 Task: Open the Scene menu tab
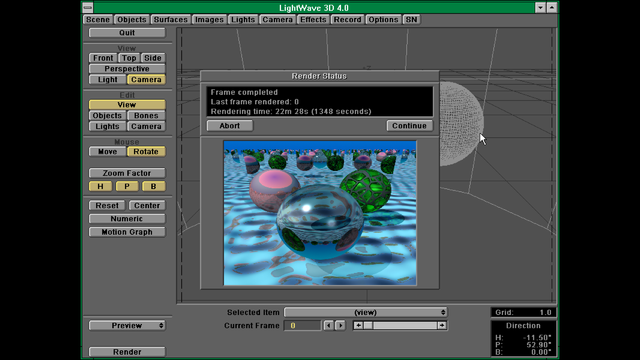(98, 20)
